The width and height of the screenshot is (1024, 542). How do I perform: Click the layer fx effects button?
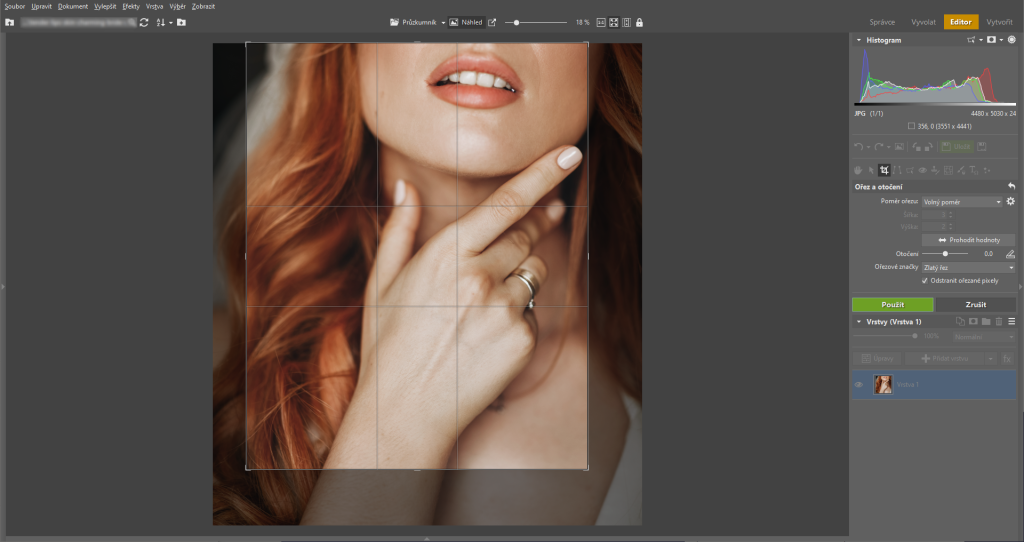coord(1008,359)
